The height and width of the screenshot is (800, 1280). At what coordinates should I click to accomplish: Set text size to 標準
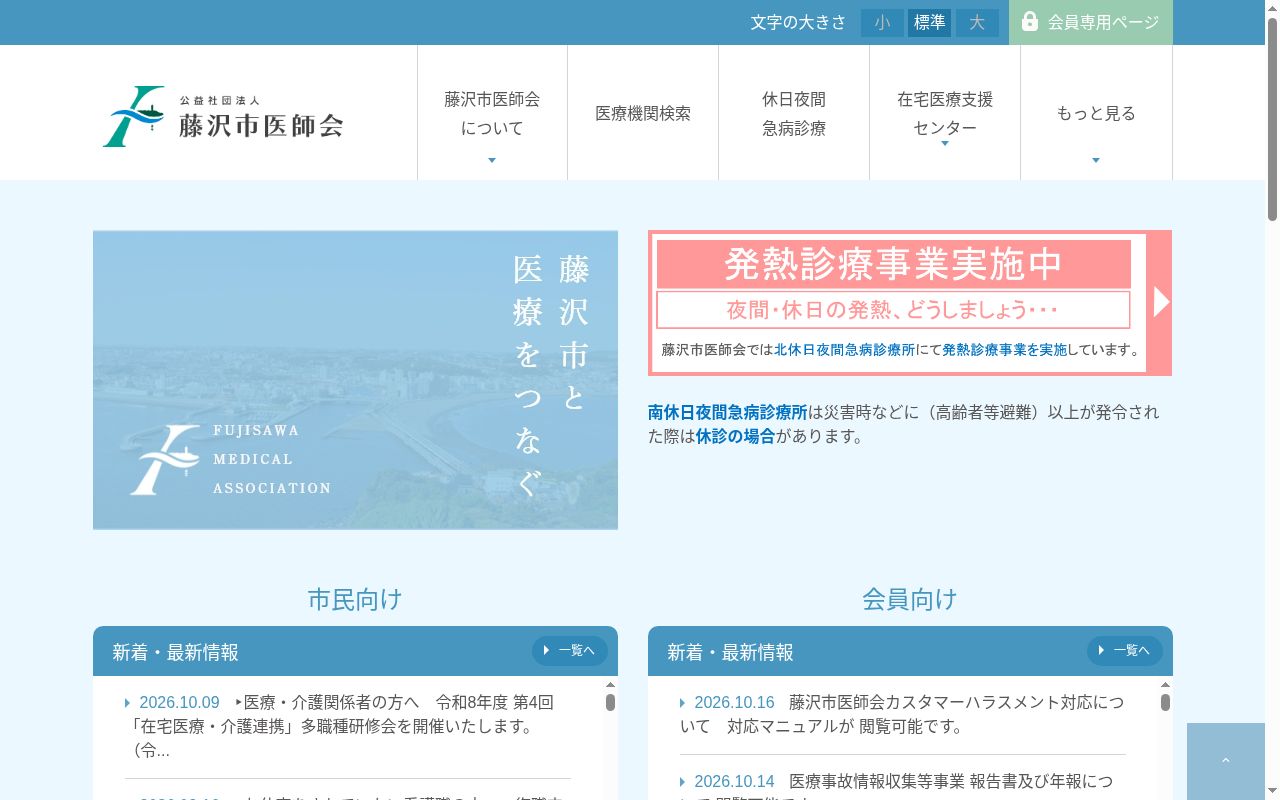930,23
